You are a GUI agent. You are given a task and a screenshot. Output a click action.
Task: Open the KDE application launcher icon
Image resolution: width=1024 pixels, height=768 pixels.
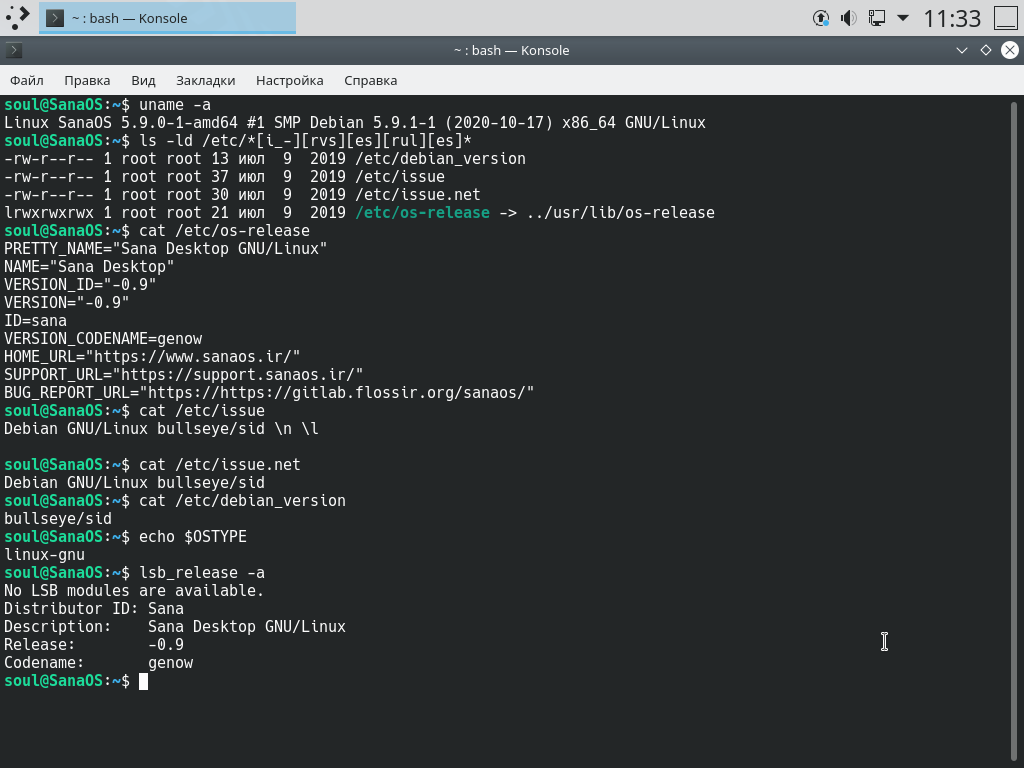click(x=17, y=18)
